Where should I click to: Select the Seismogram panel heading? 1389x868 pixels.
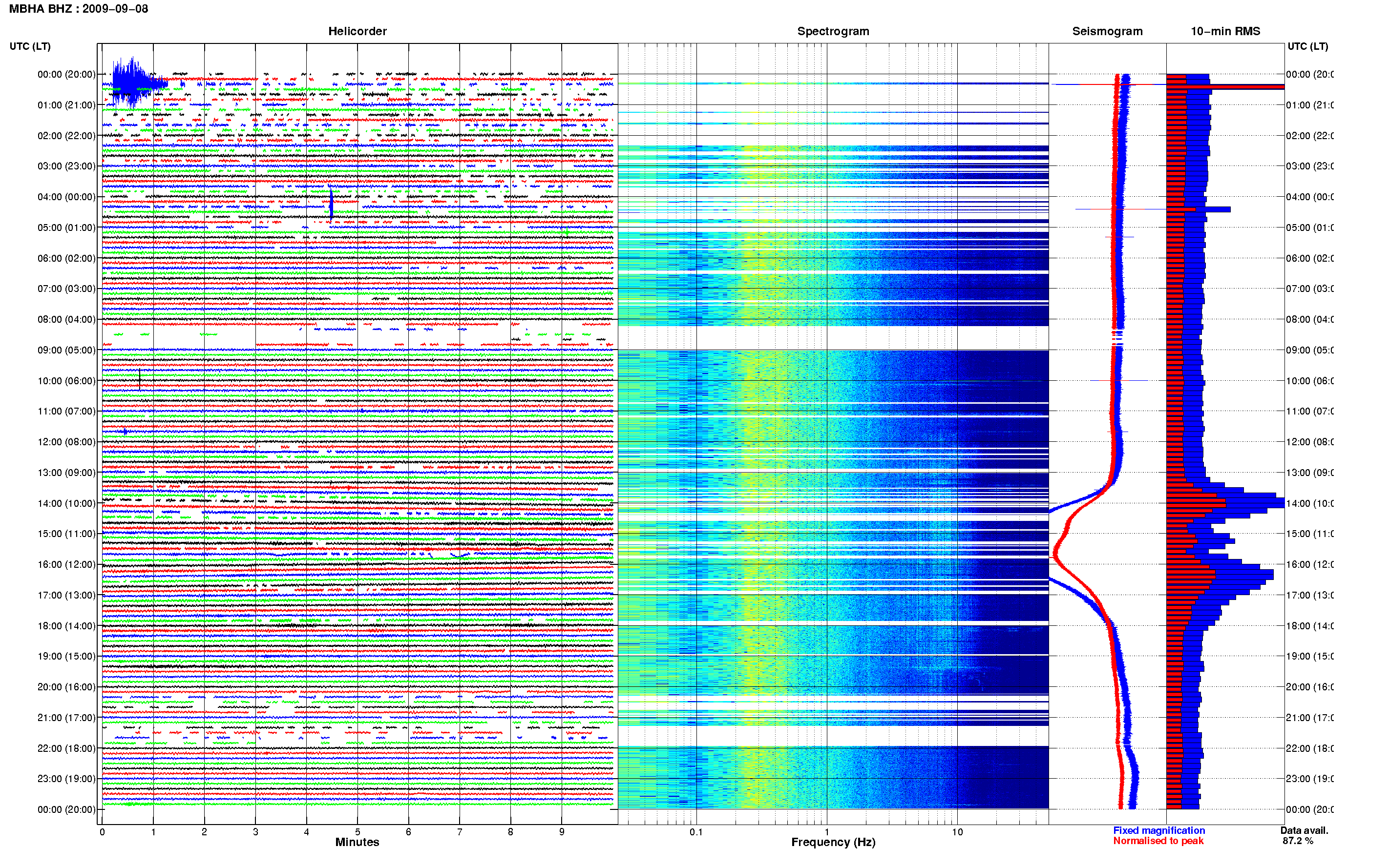tap(1107, 31)
